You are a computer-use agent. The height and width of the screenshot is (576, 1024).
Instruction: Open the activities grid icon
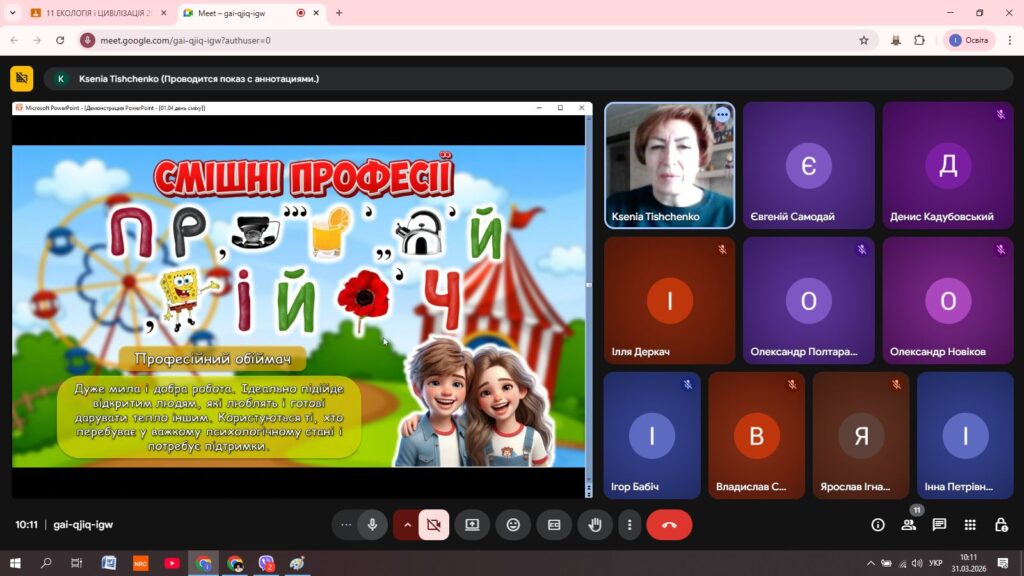(x=970, y=524)
